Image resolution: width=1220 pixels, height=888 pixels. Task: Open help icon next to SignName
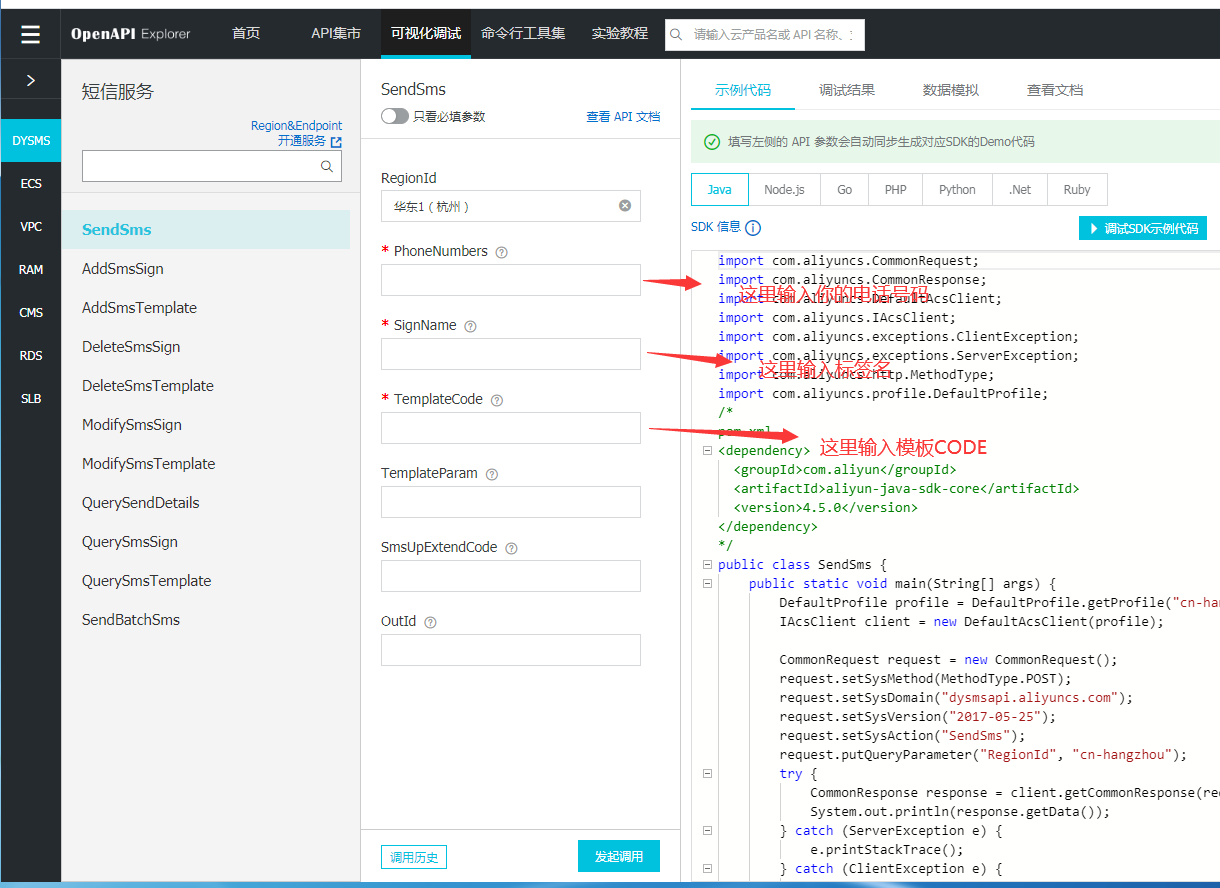[470, 326]
